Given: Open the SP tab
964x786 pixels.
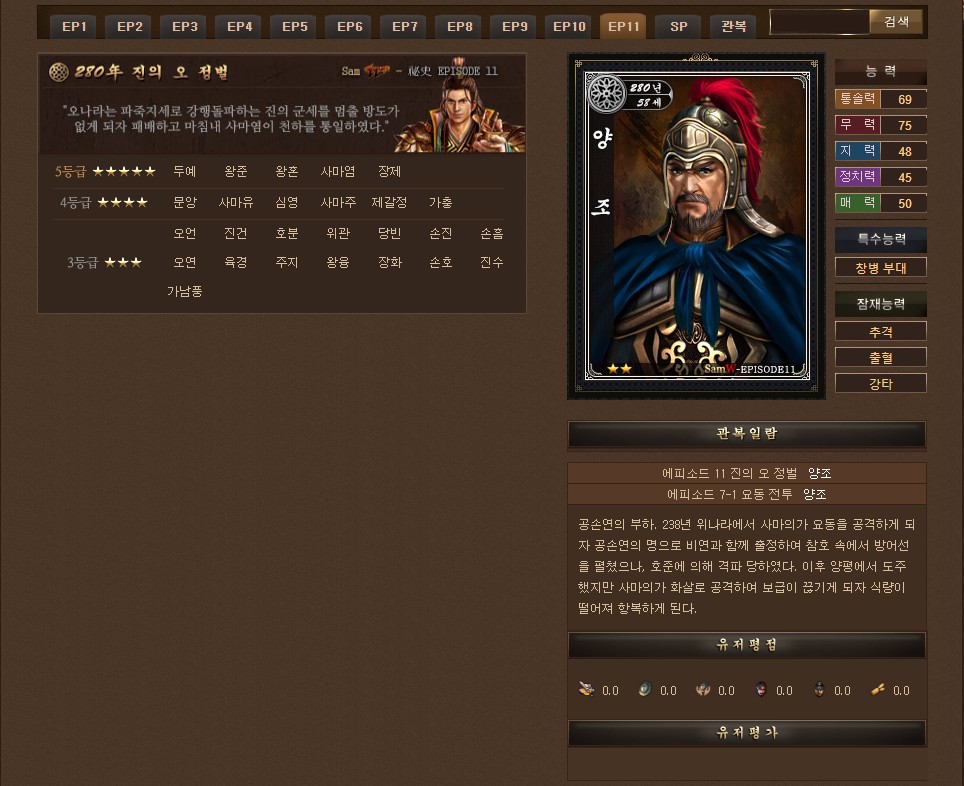Looking at the screenshot, I should pyautogui.click(x=678, y=26).
